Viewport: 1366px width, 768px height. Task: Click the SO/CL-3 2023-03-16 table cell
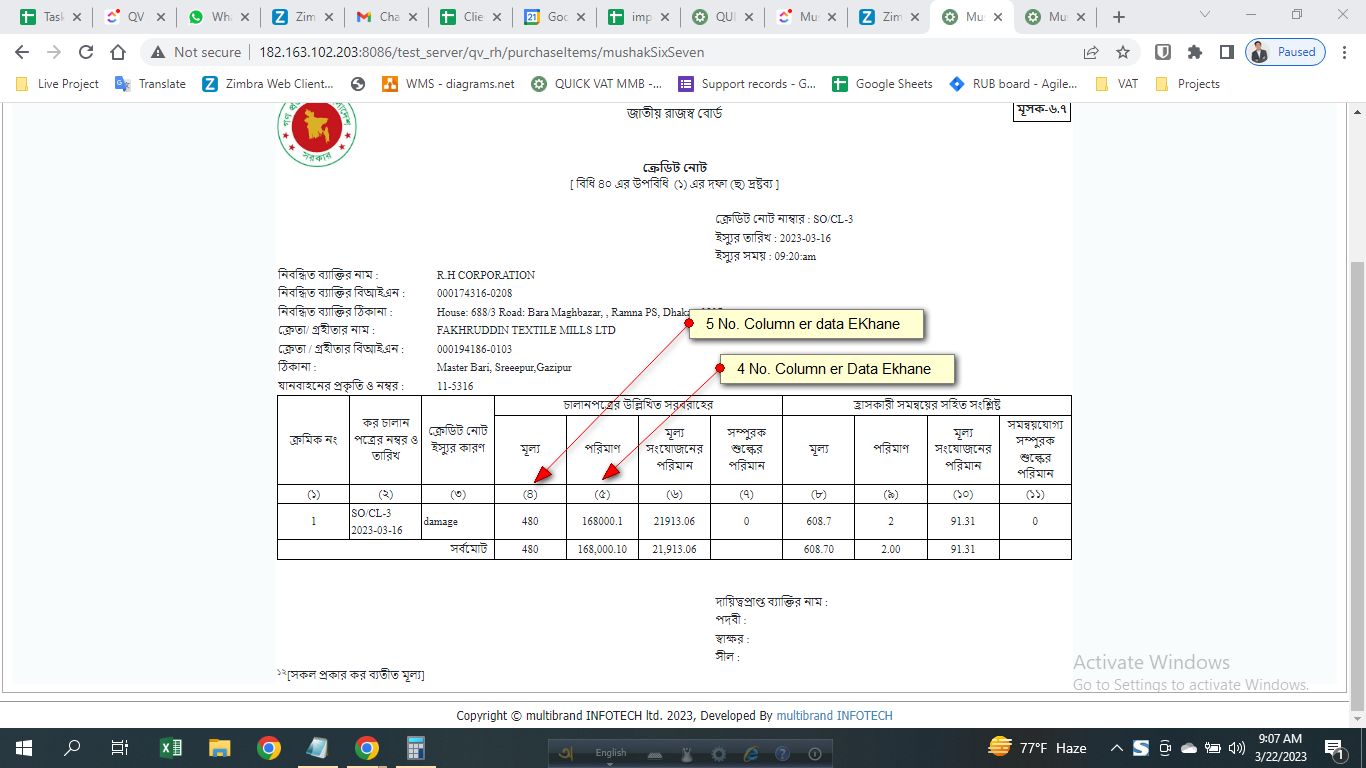(385, 521)
